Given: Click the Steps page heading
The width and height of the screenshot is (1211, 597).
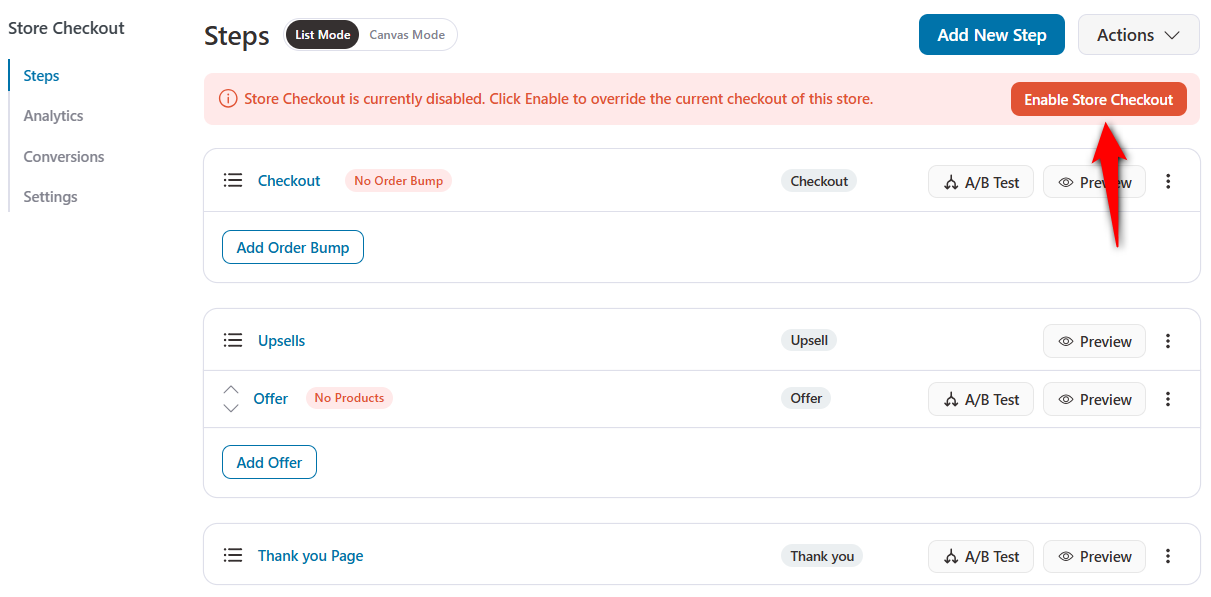Looking at the screenshot, I should pos(237,36).
